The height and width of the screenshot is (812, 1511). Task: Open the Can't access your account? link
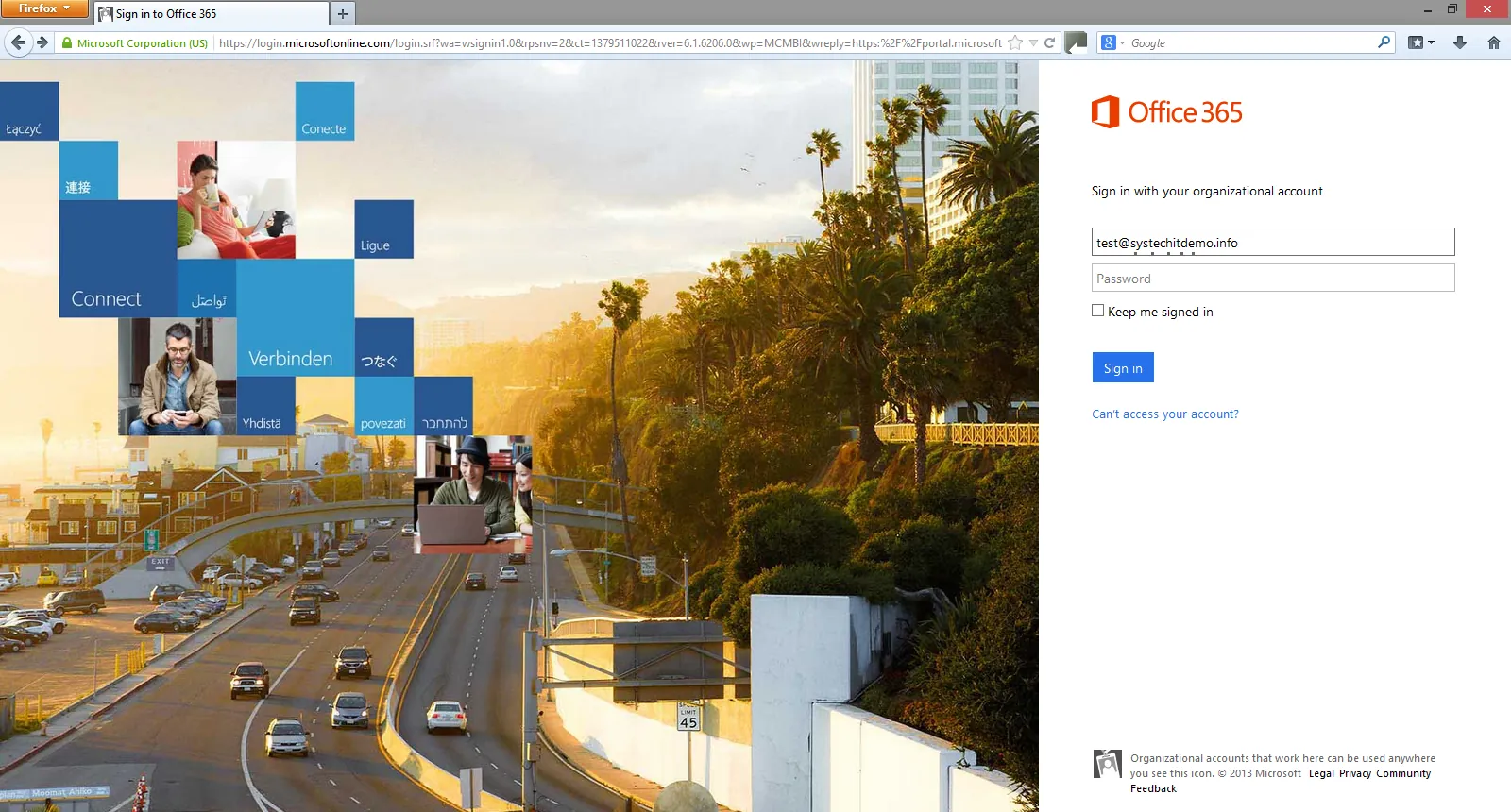(x=1165, y=414)
